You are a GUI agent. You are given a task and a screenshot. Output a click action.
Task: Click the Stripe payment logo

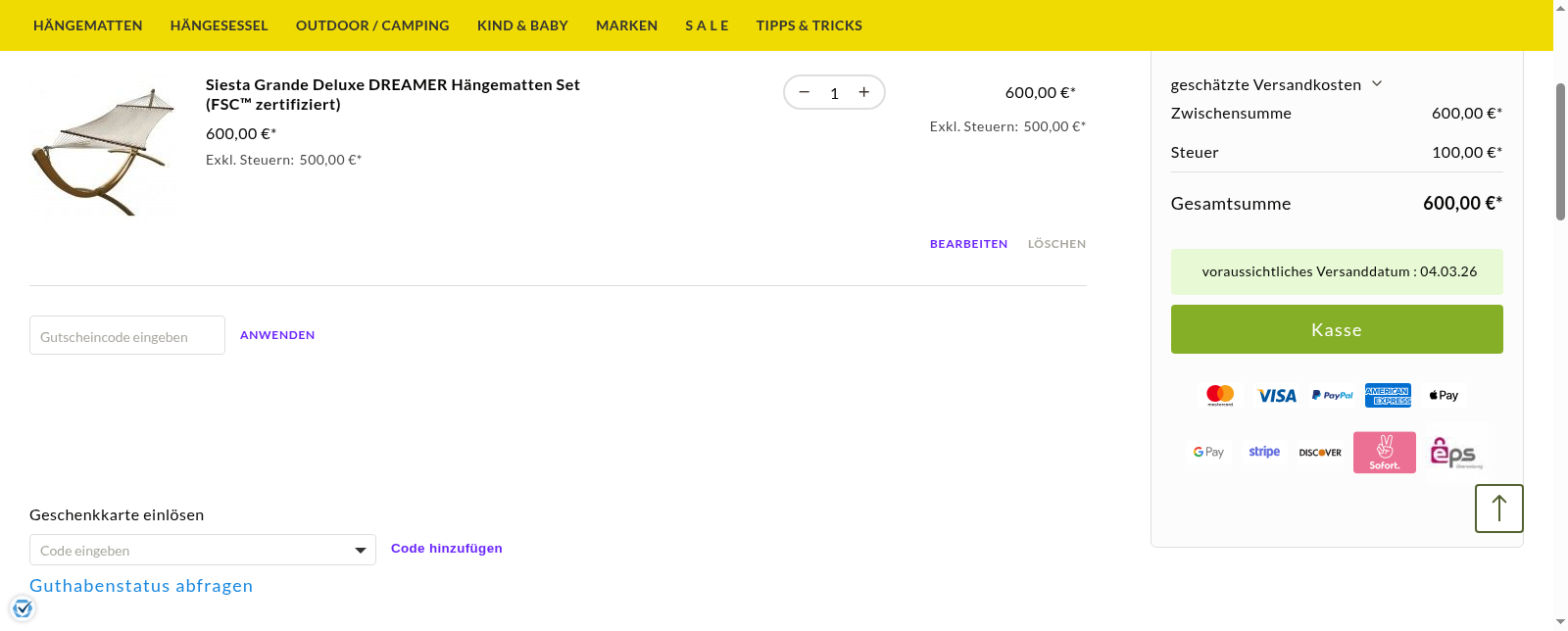(1264, 452)
